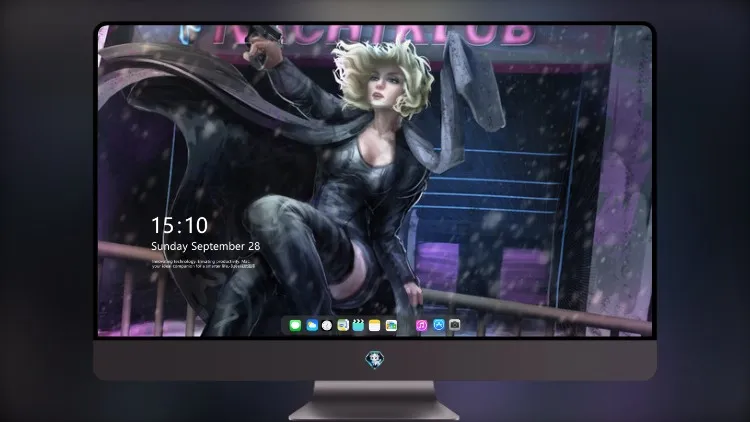Open the green Messages app in dock

tap(295, 326)
